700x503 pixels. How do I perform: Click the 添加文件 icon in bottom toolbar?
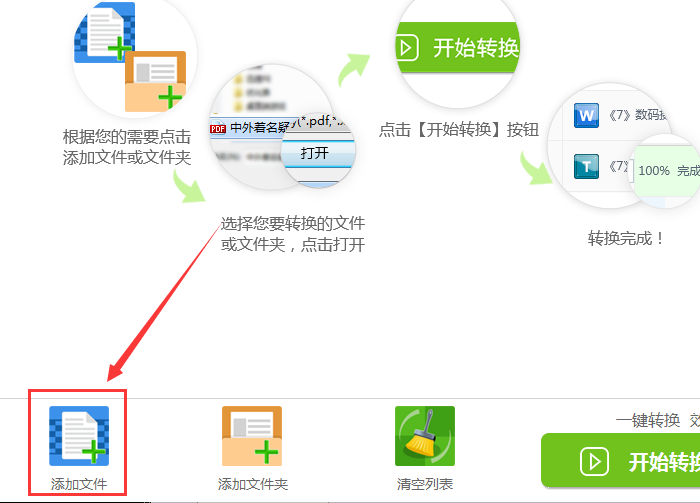pyautogui.click(x=79, y=436)
